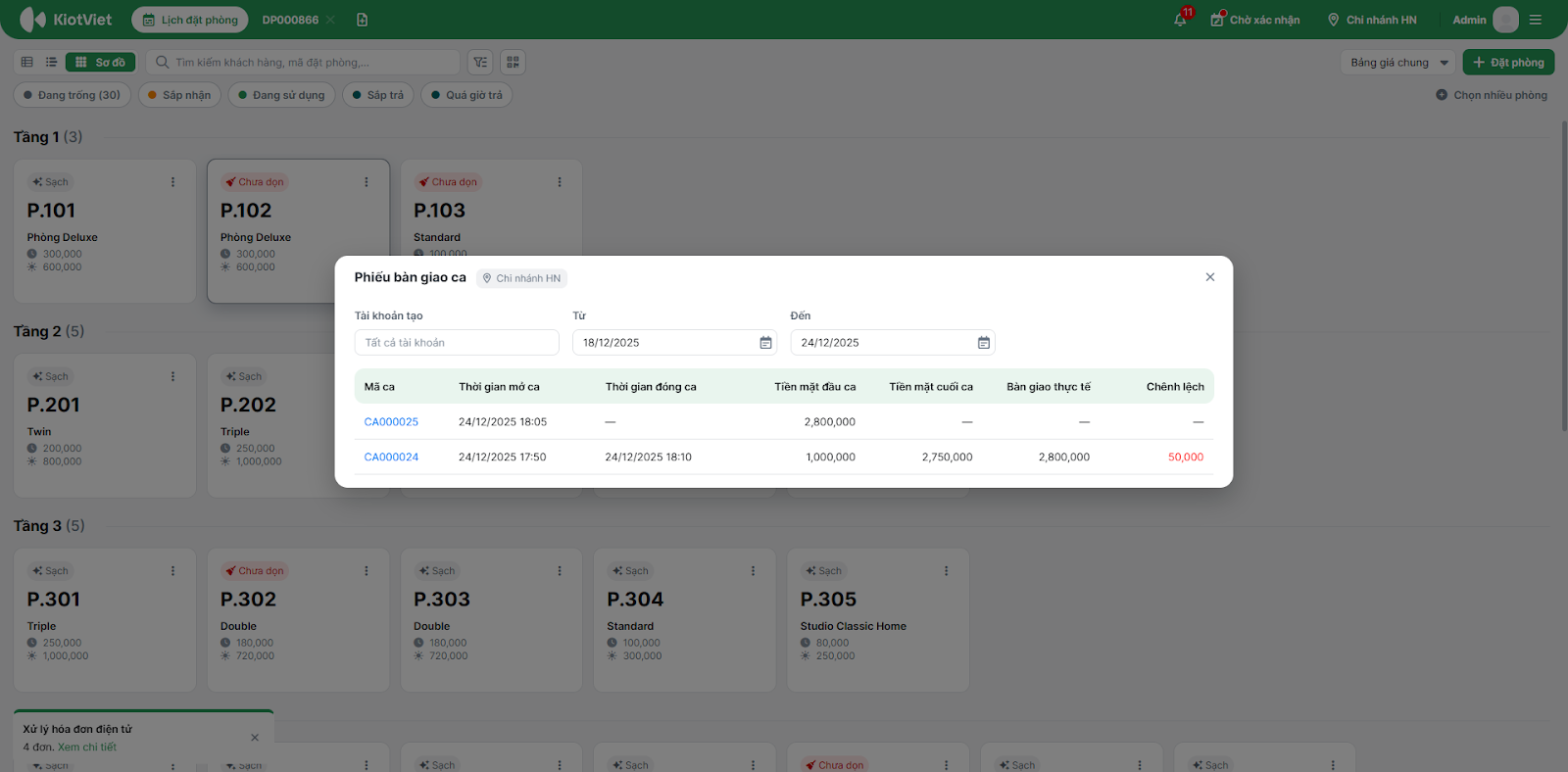Image resolution: width=1568 pixels, height=772 pixels.
Task: Expand the Tất cả tài khoản dropdown
Action: [456, 343]
